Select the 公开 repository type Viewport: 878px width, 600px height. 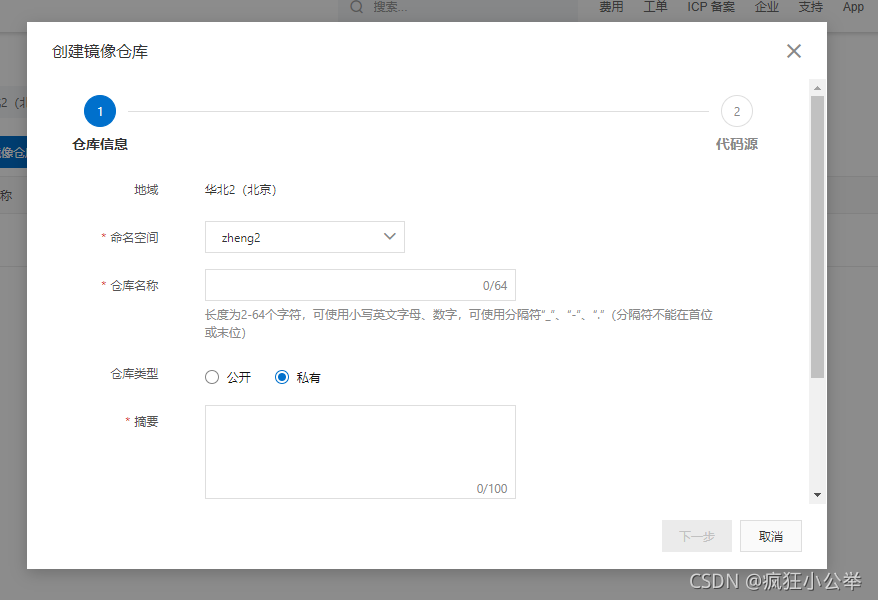click(x=212, y=377)
